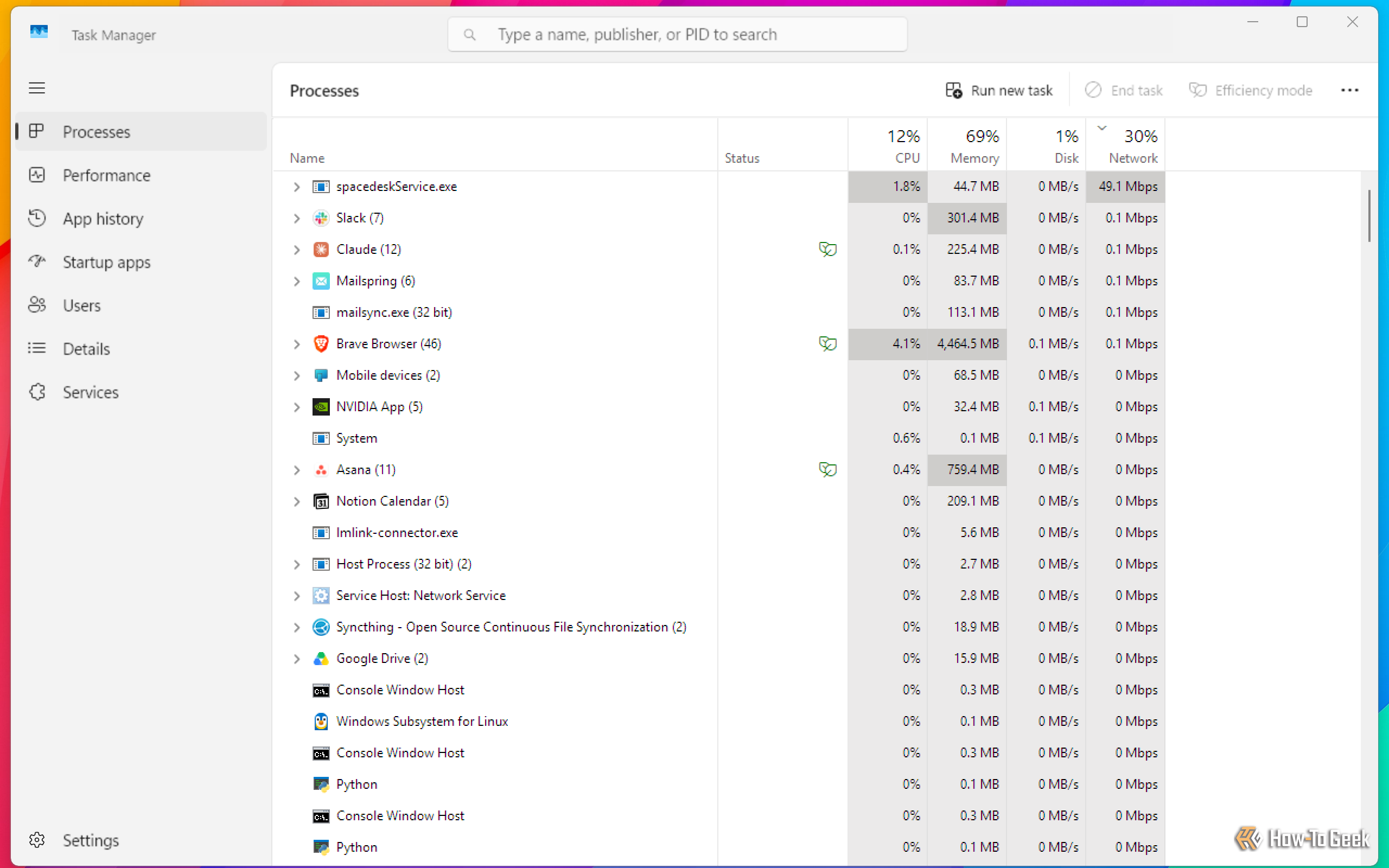Sort processes by the Name column
1389x868 pixels.
[495, 145]
